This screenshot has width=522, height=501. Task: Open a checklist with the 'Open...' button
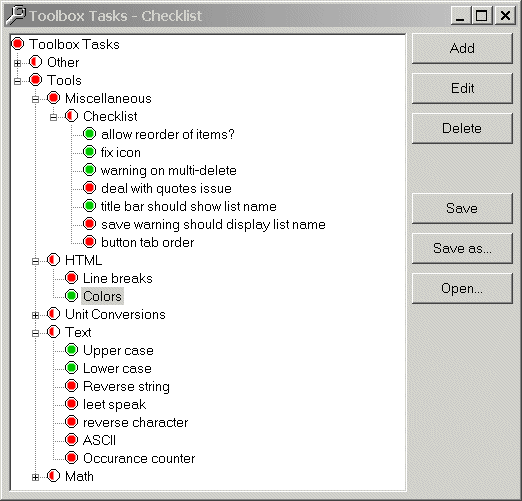click(x=462, y=288)
